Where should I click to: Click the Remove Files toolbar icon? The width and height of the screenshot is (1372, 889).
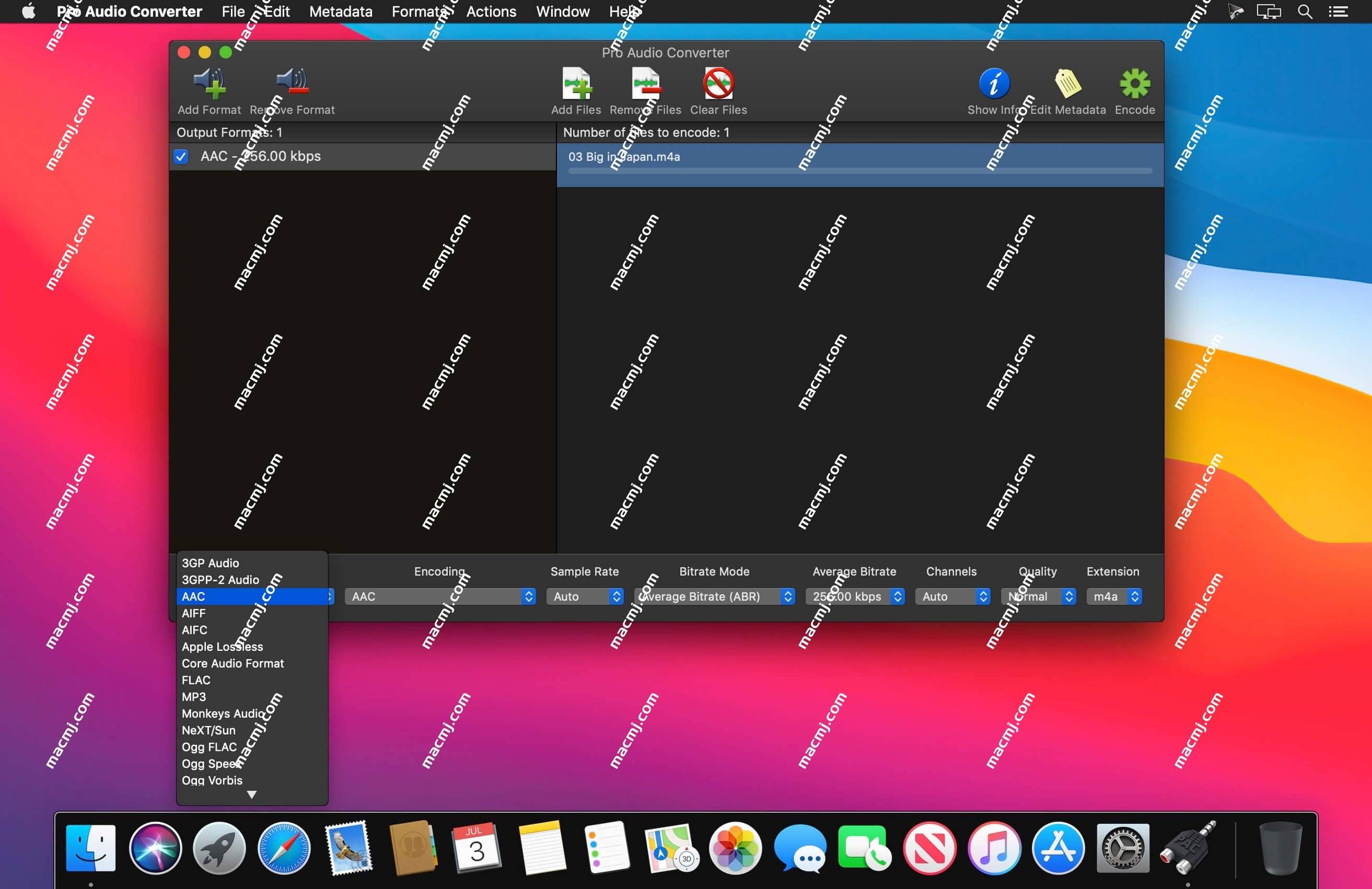click(x=646, y=84)
